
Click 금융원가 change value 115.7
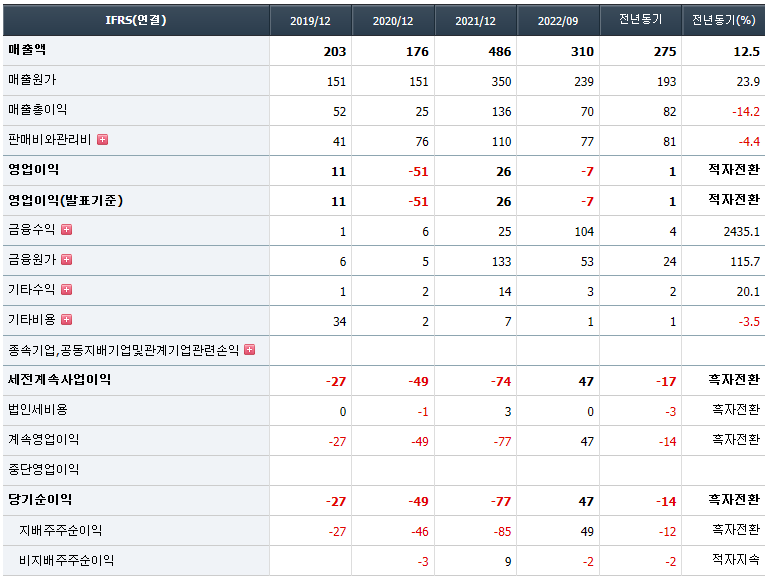[745, 262]
